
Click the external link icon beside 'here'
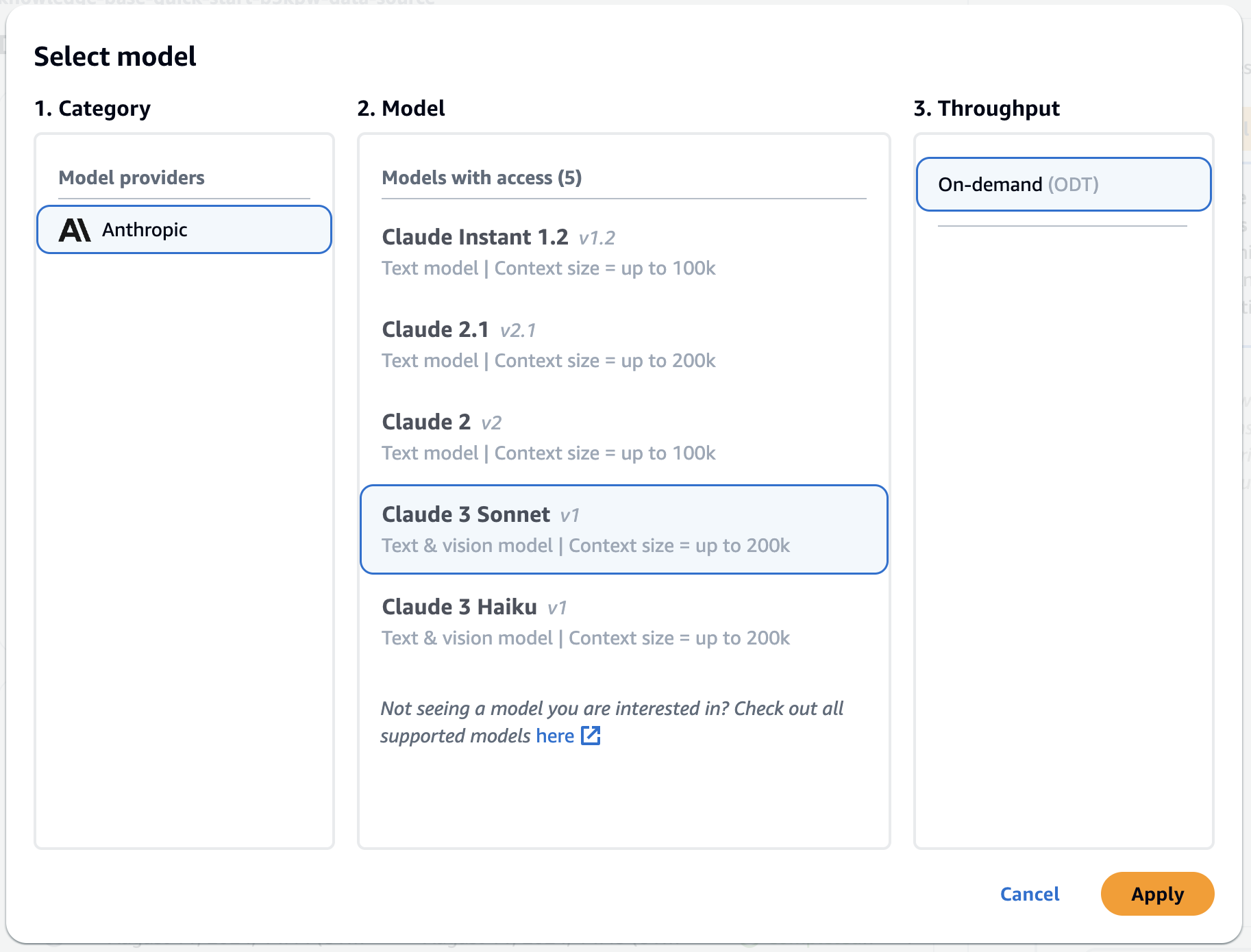pyautogui.click(x=591, y=736)
